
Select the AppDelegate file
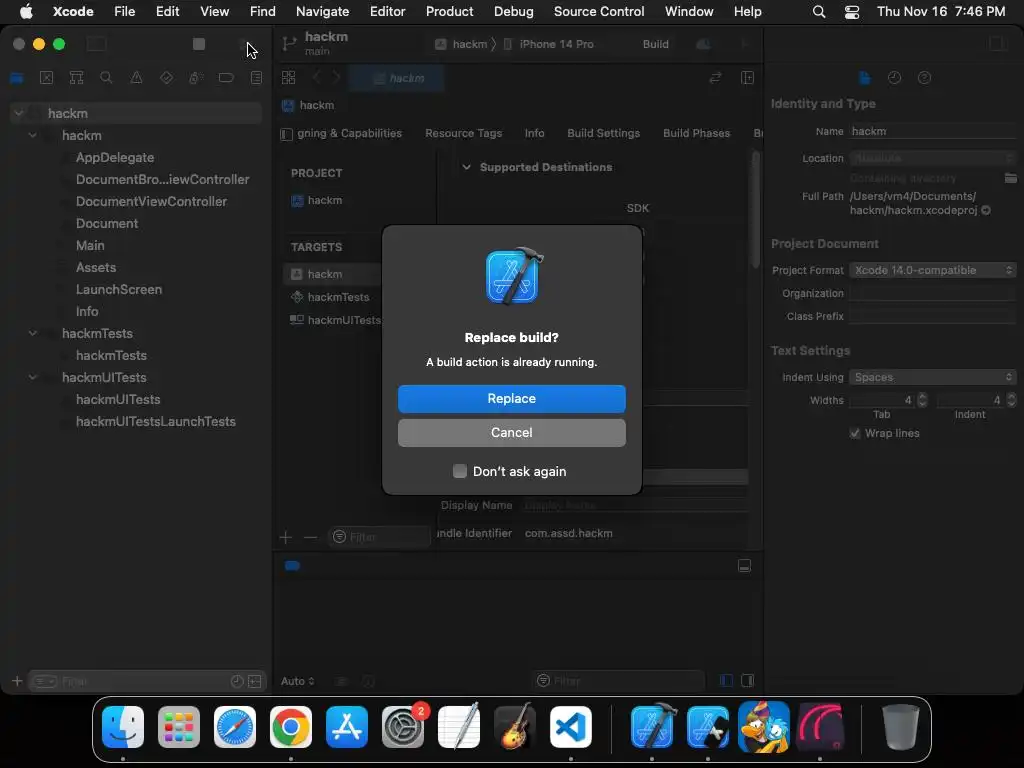(x=115, y=157)
